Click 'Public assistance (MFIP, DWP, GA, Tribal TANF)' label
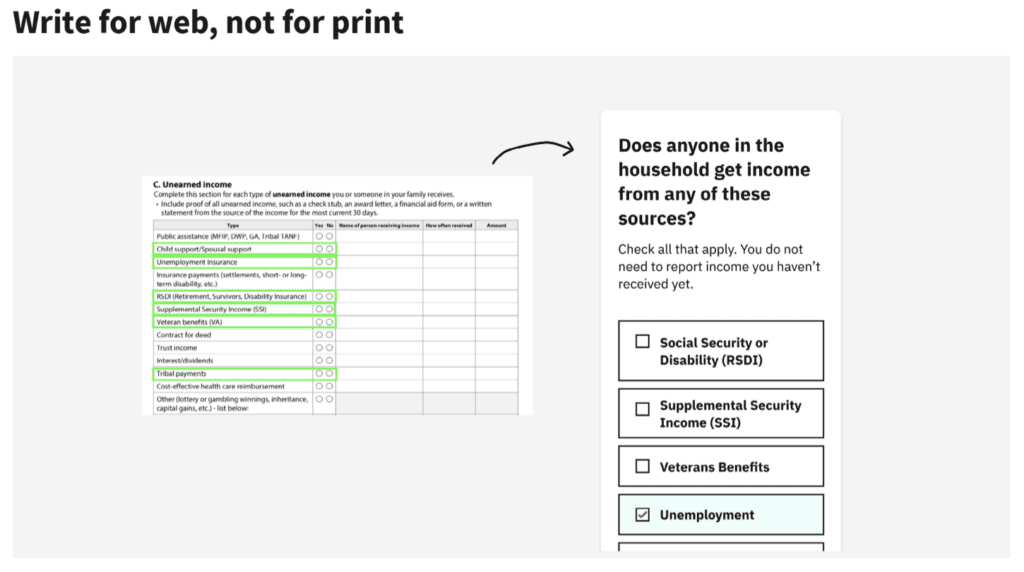 click(x=228, y=236)
